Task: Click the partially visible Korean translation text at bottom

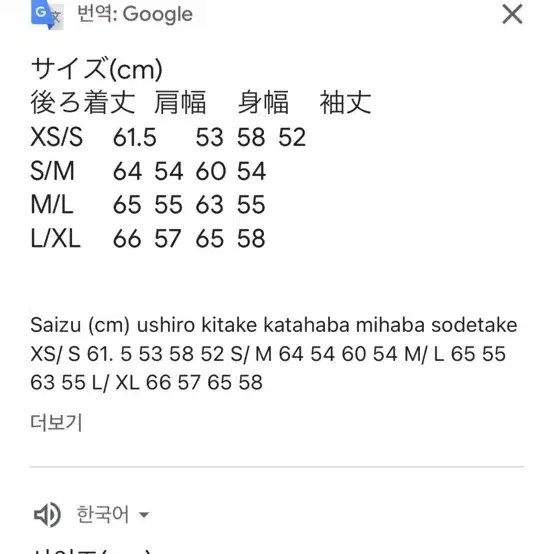Action: (x=93, y=551)
